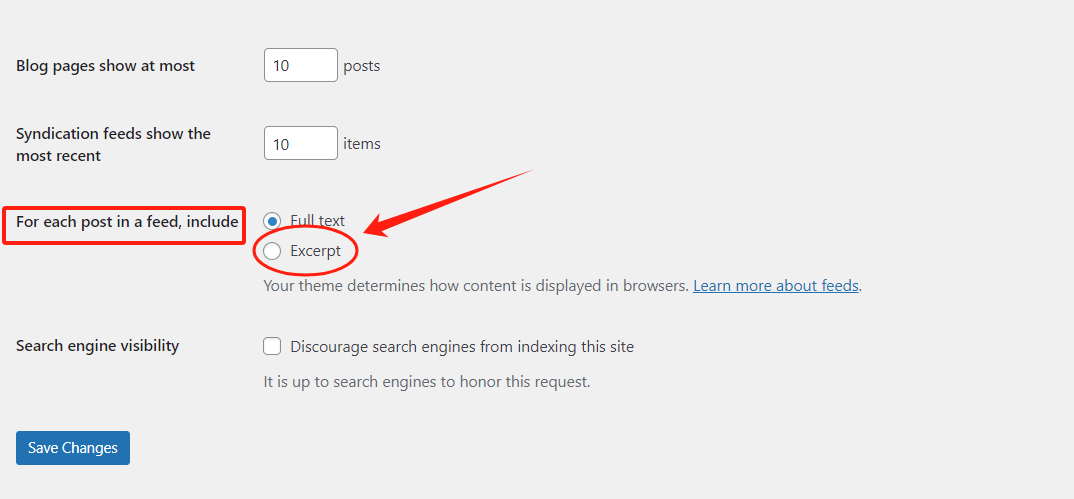Screen dimensions: 1074x499
Task: Select the Full text radio button
Action: coord(272,221)
